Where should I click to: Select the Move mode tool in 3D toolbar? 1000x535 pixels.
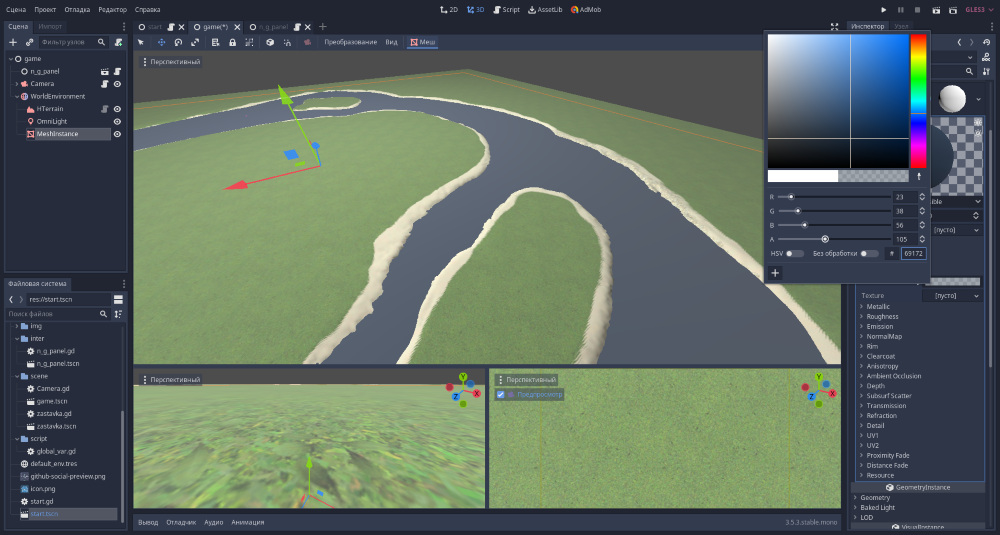coord(160,42)
